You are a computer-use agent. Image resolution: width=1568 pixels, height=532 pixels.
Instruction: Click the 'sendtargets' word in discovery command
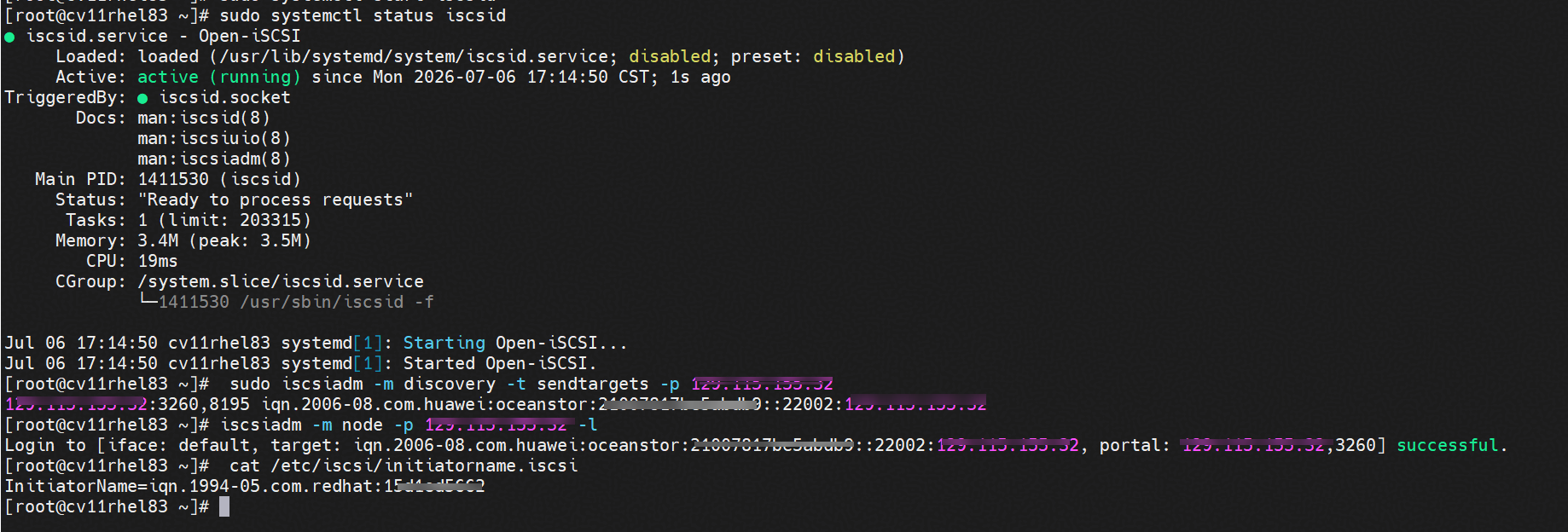coord(593,384)
